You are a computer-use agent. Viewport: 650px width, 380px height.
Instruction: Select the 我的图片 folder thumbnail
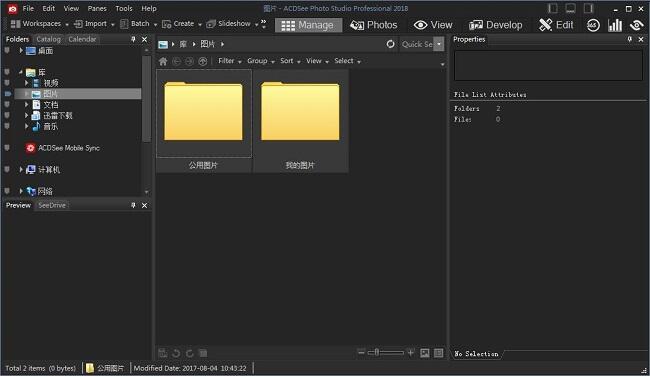[300, 121]
